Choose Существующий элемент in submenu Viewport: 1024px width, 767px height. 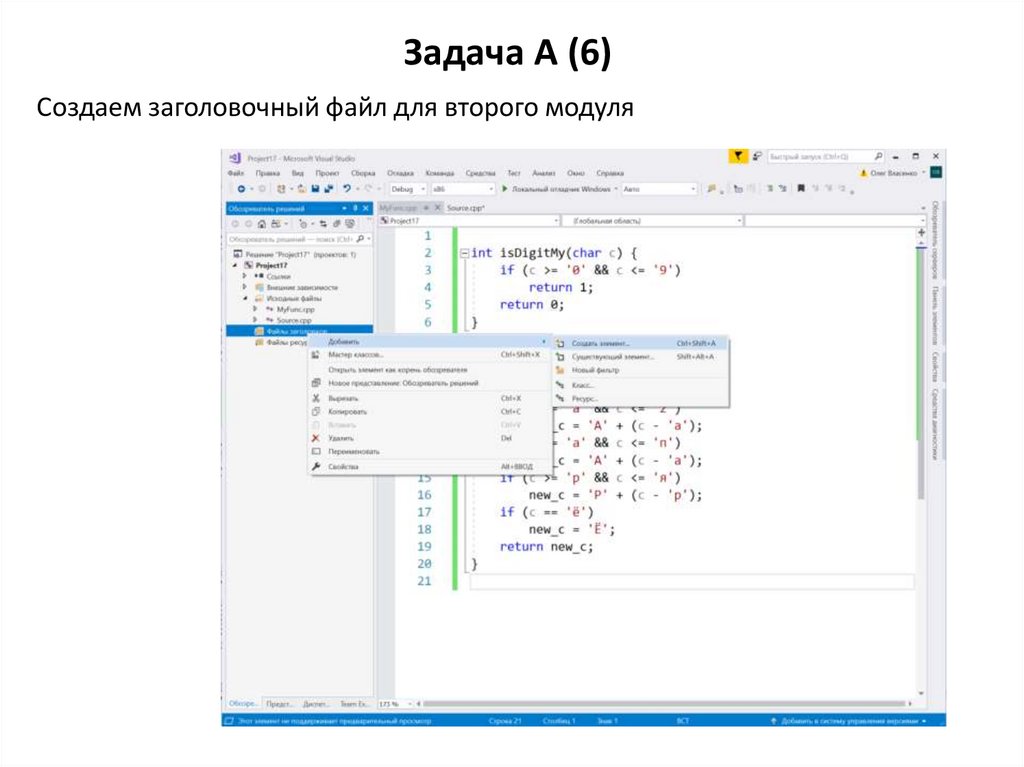[641, 357]
